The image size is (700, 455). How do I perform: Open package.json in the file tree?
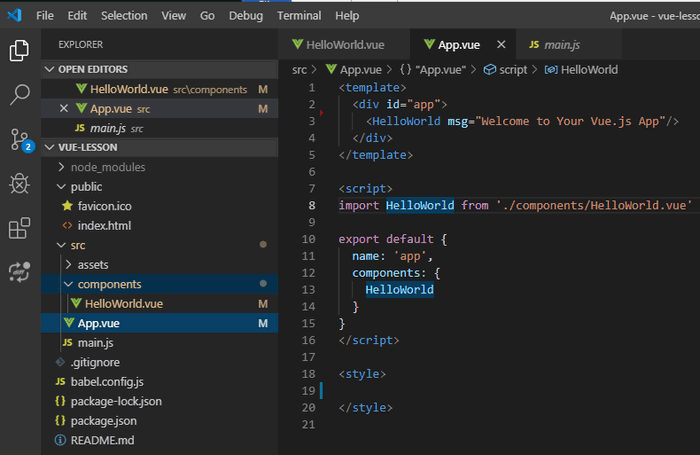point(159,421)
